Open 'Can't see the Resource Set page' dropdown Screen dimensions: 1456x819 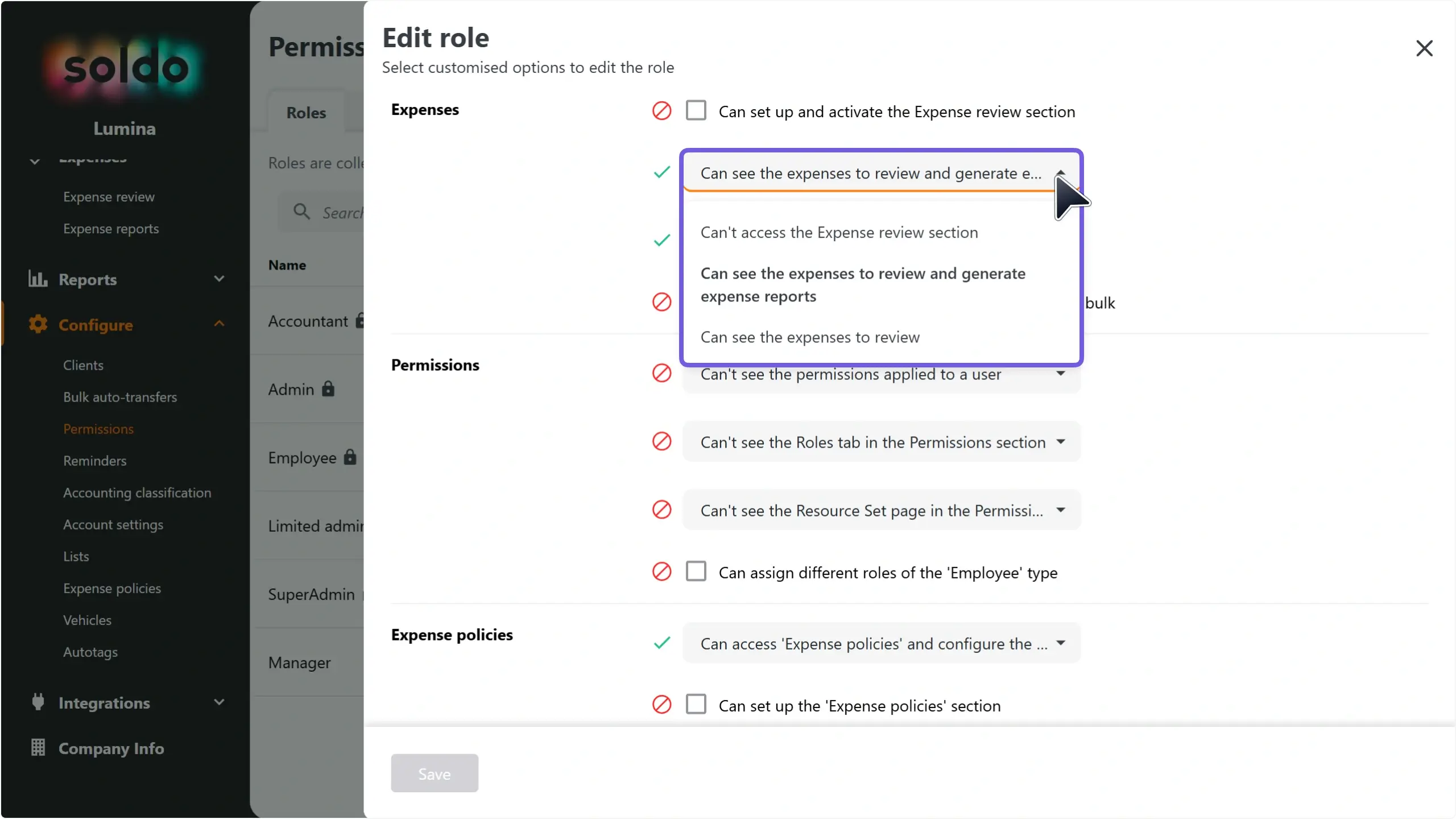881,510
